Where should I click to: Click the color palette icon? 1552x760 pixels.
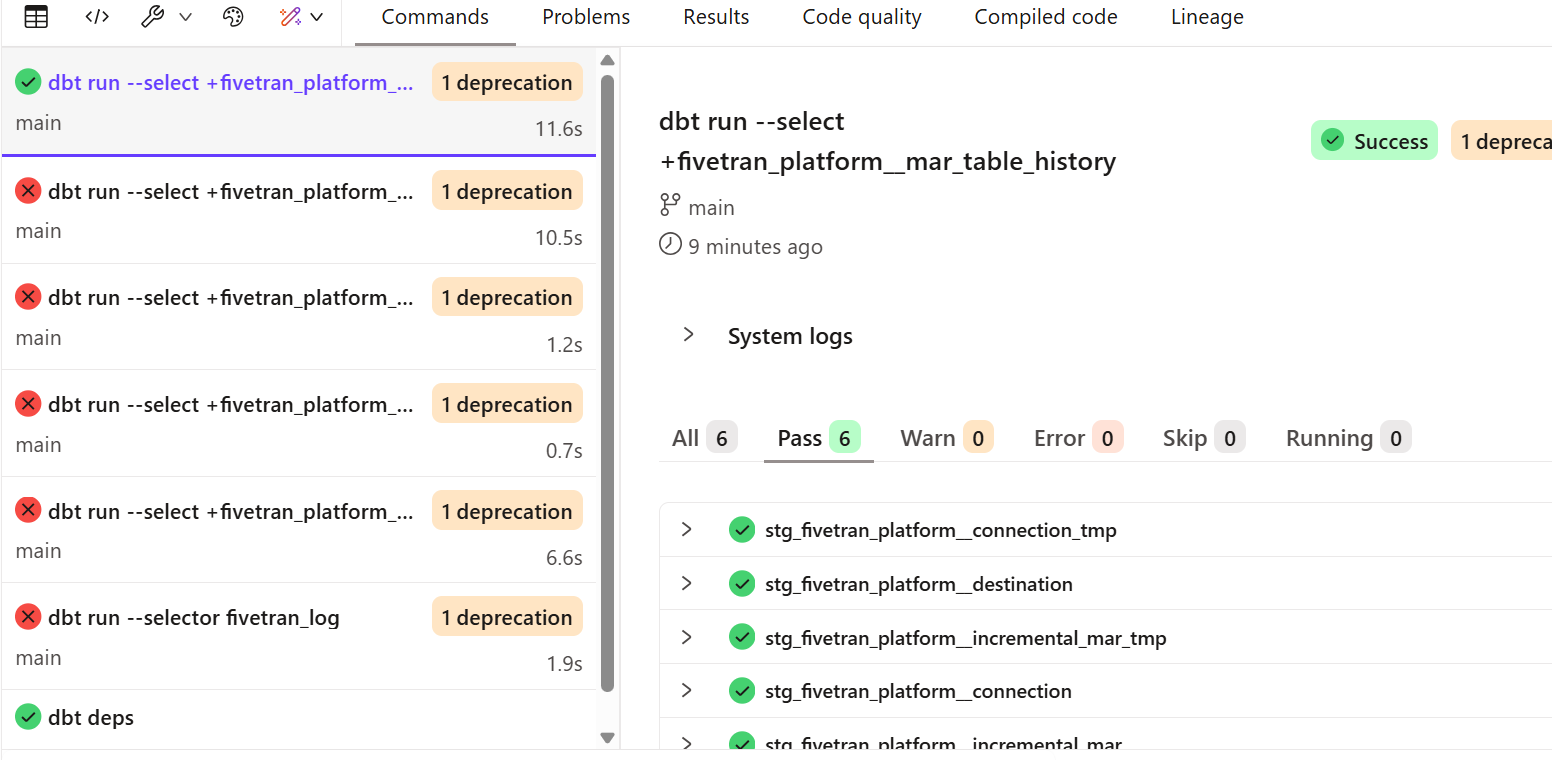point(233,17)
